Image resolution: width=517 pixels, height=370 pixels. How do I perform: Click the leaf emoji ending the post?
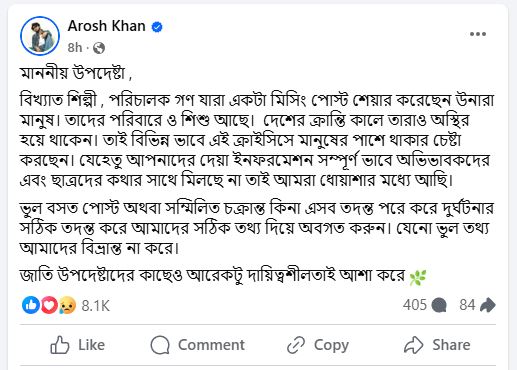[x=418, y=277]
